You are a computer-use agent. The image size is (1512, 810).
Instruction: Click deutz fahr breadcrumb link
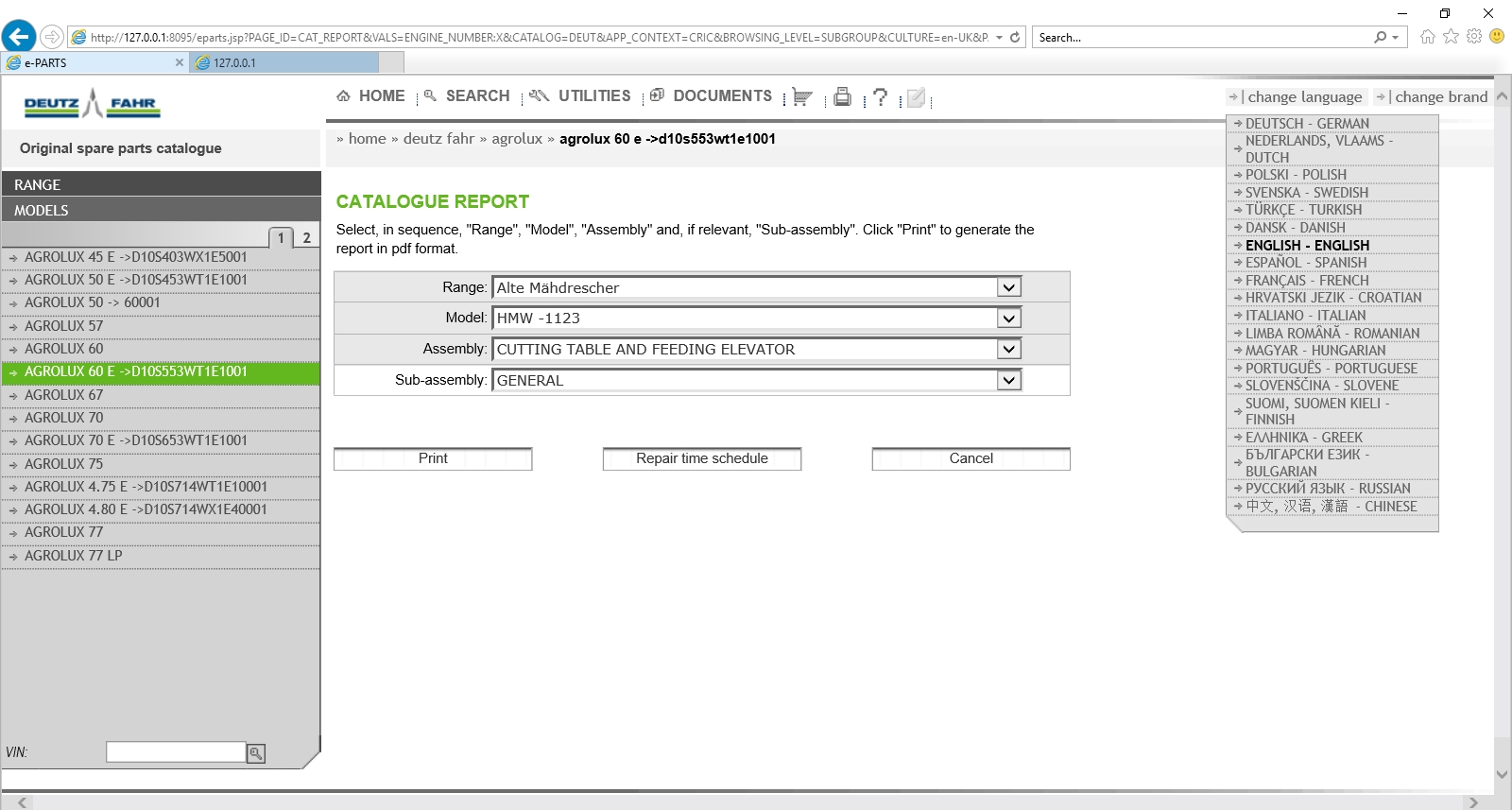(x=438, y=138)
